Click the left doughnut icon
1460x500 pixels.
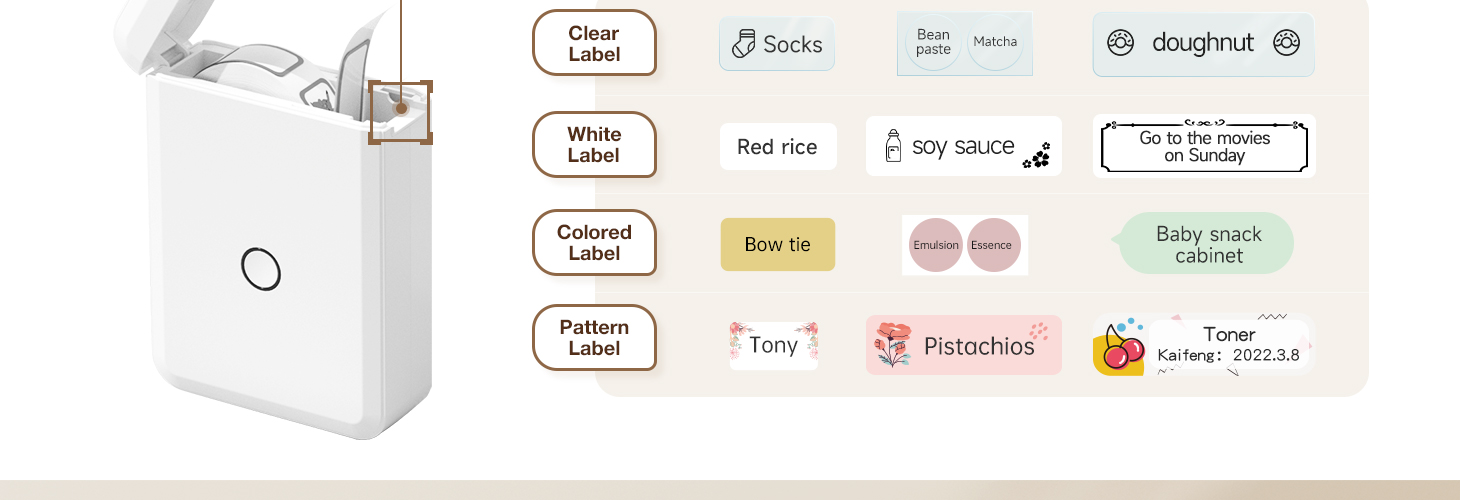(x=1120, y=43)
